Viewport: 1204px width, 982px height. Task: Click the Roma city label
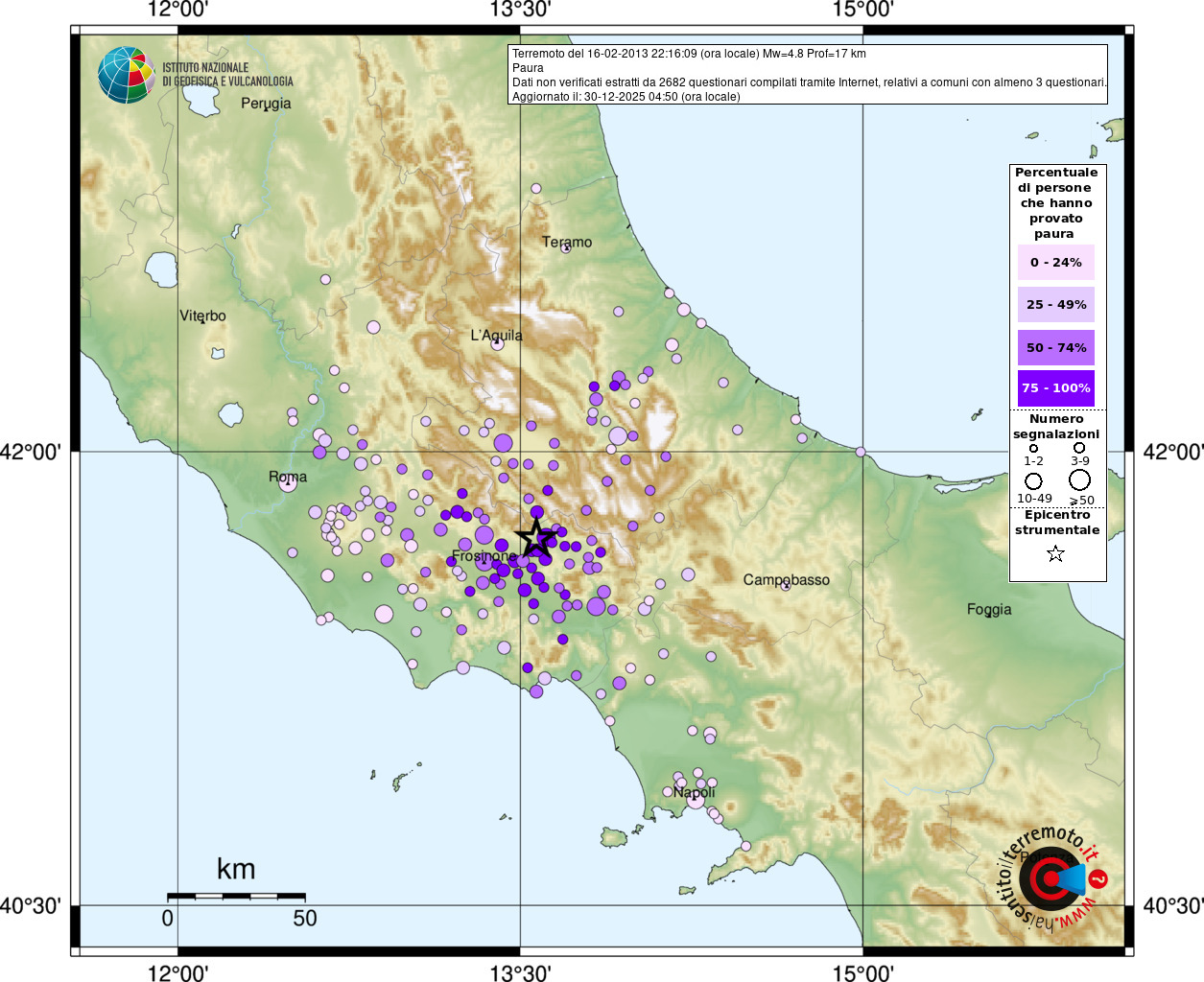pos(288,477)
